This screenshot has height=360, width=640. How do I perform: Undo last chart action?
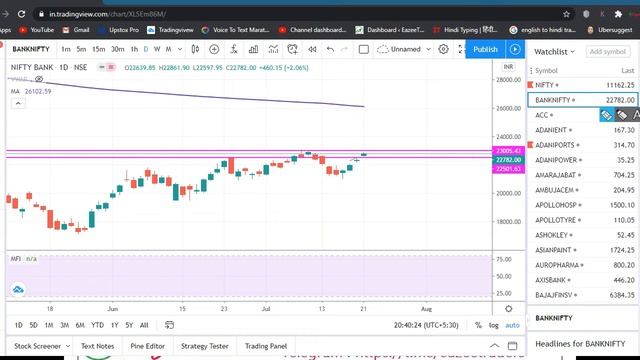(330, 49)
